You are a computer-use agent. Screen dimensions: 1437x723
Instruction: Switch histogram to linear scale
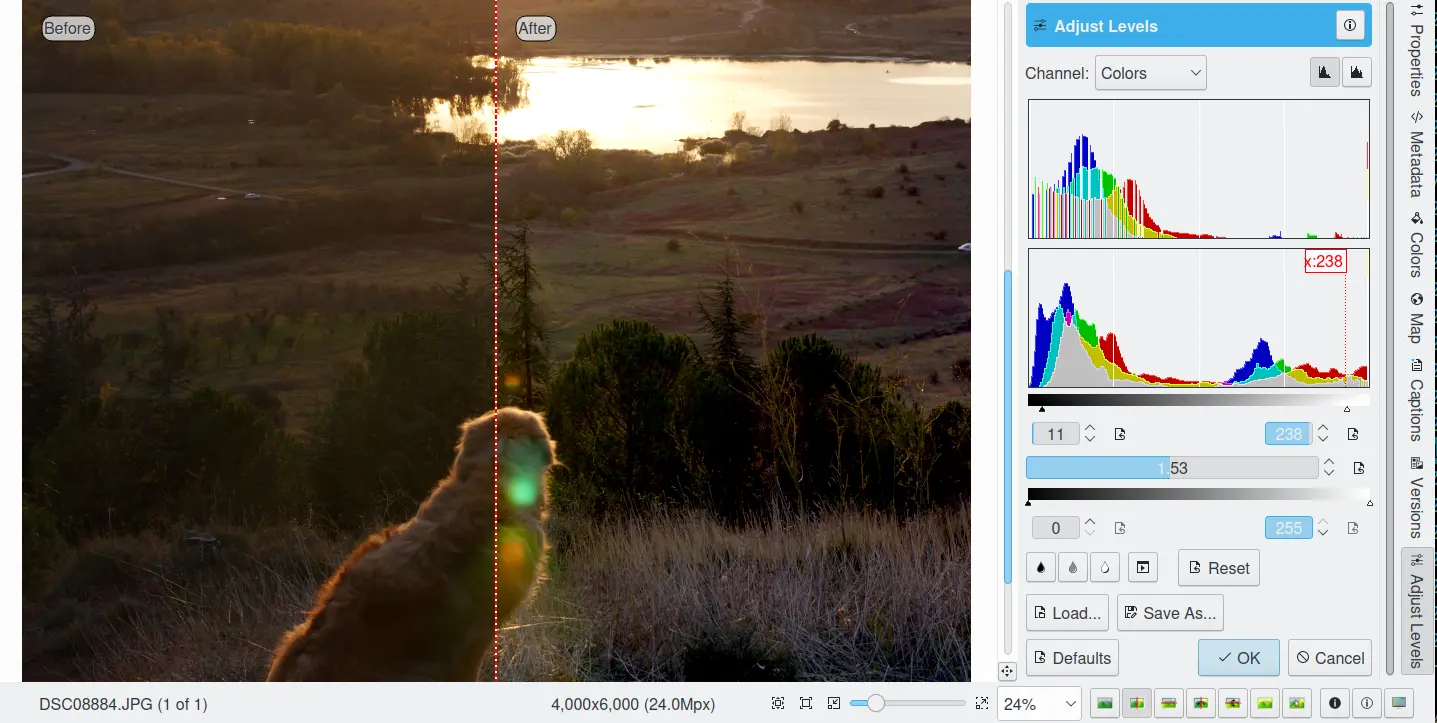tap(1325, 72)
